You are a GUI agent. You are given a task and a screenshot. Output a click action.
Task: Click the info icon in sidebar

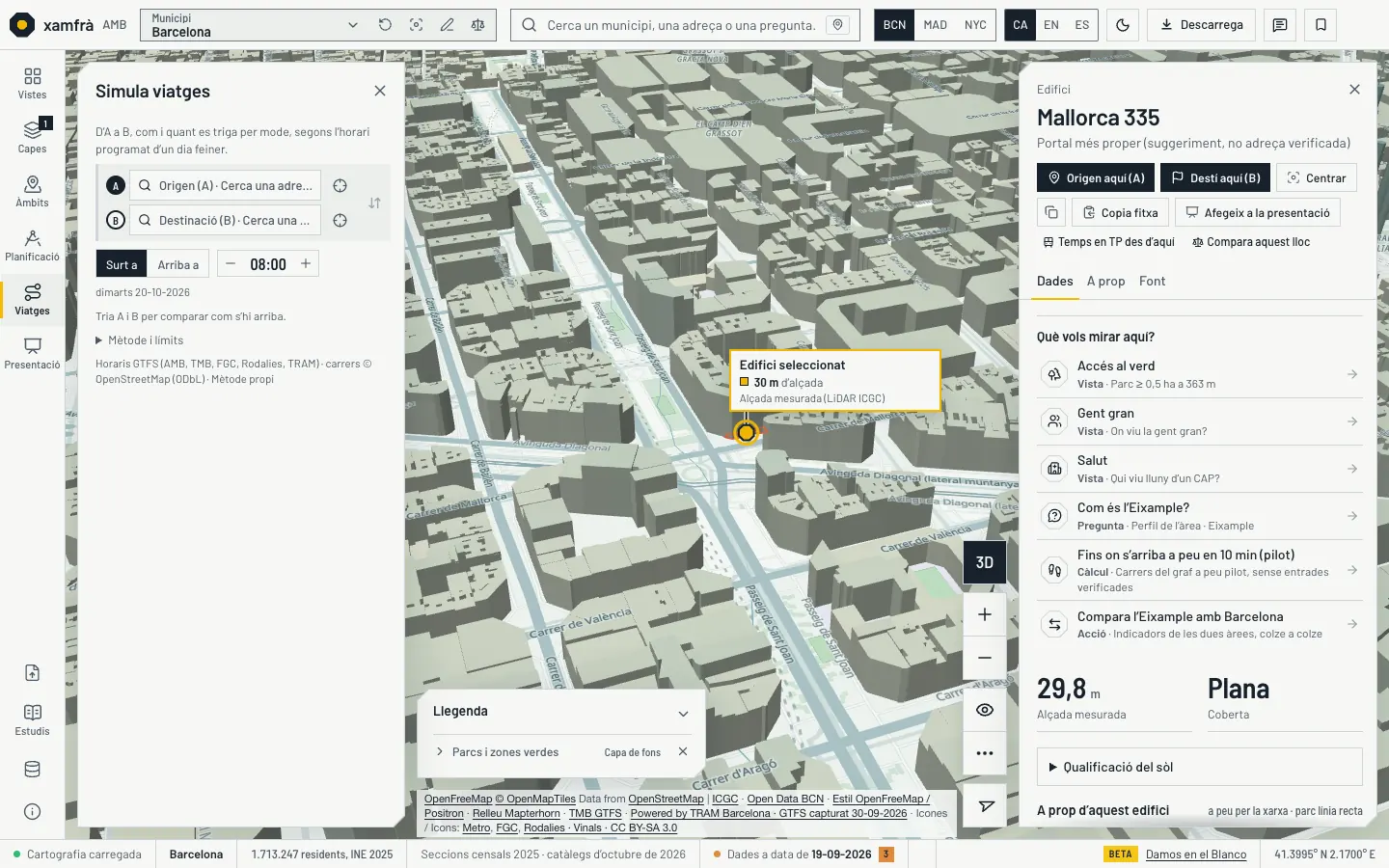(32, 811)
